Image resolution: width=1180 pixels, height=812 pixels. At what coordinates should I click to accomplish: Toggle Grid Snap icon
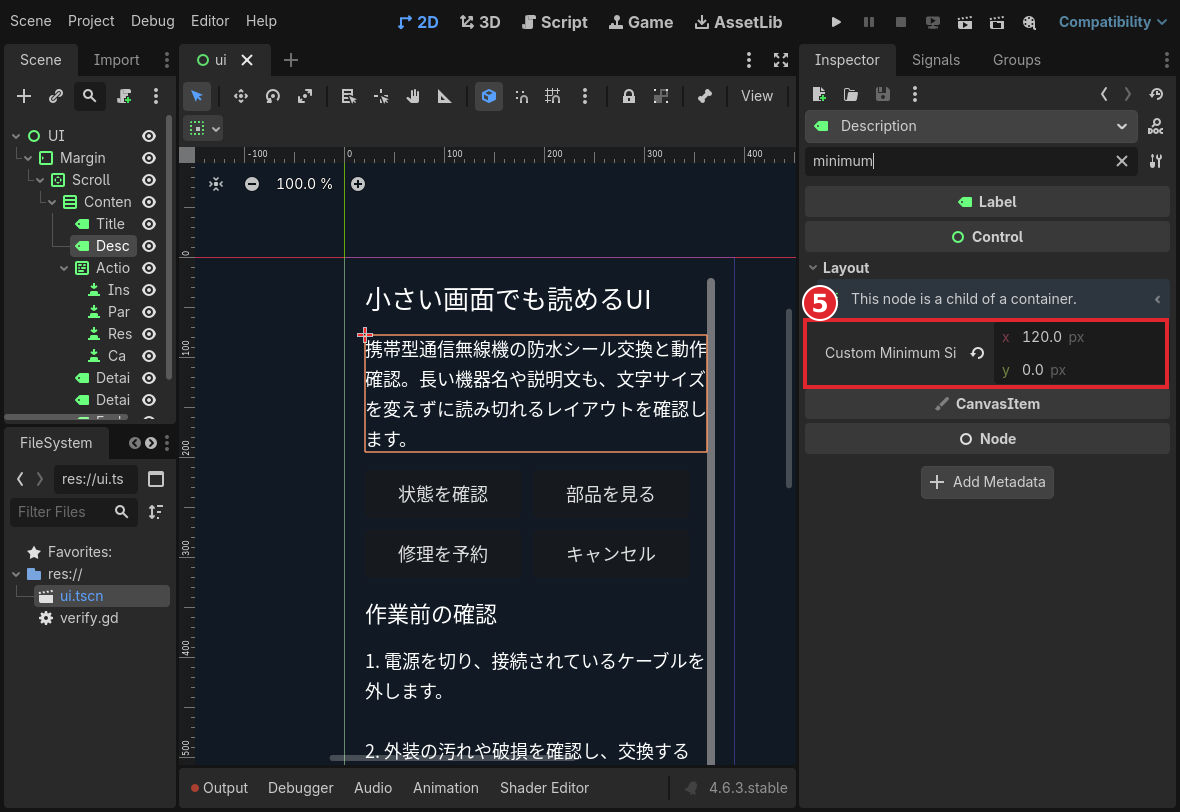point(552,96)
